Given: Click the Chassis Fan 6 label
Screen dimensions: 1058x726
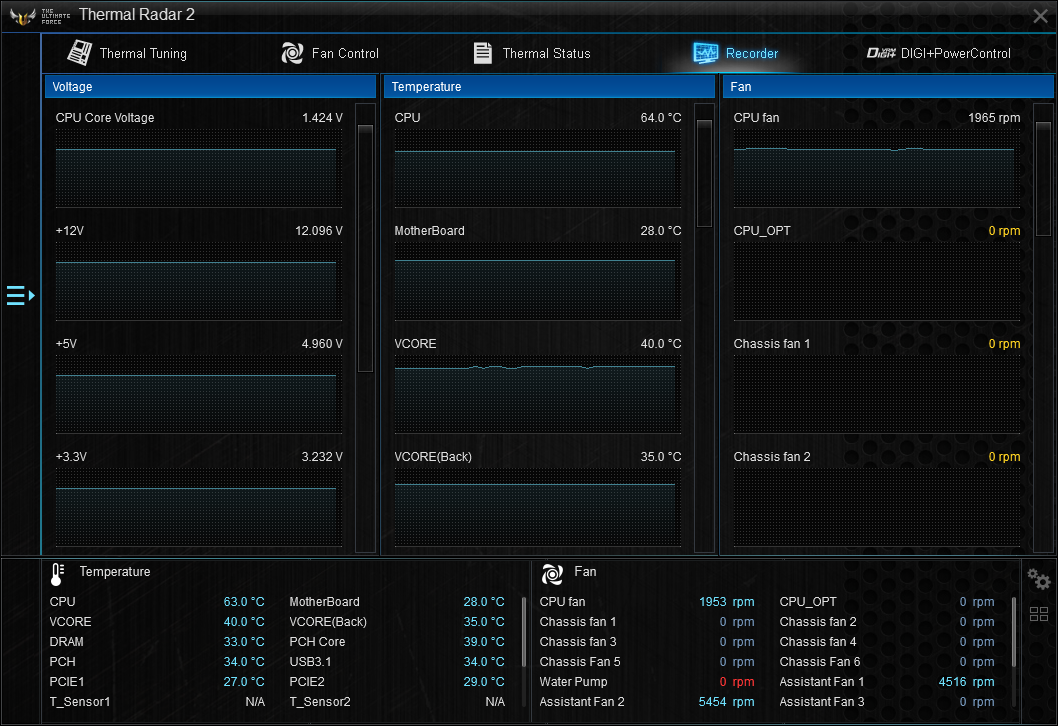Looking at the screenshot, I should pos(820,662).
